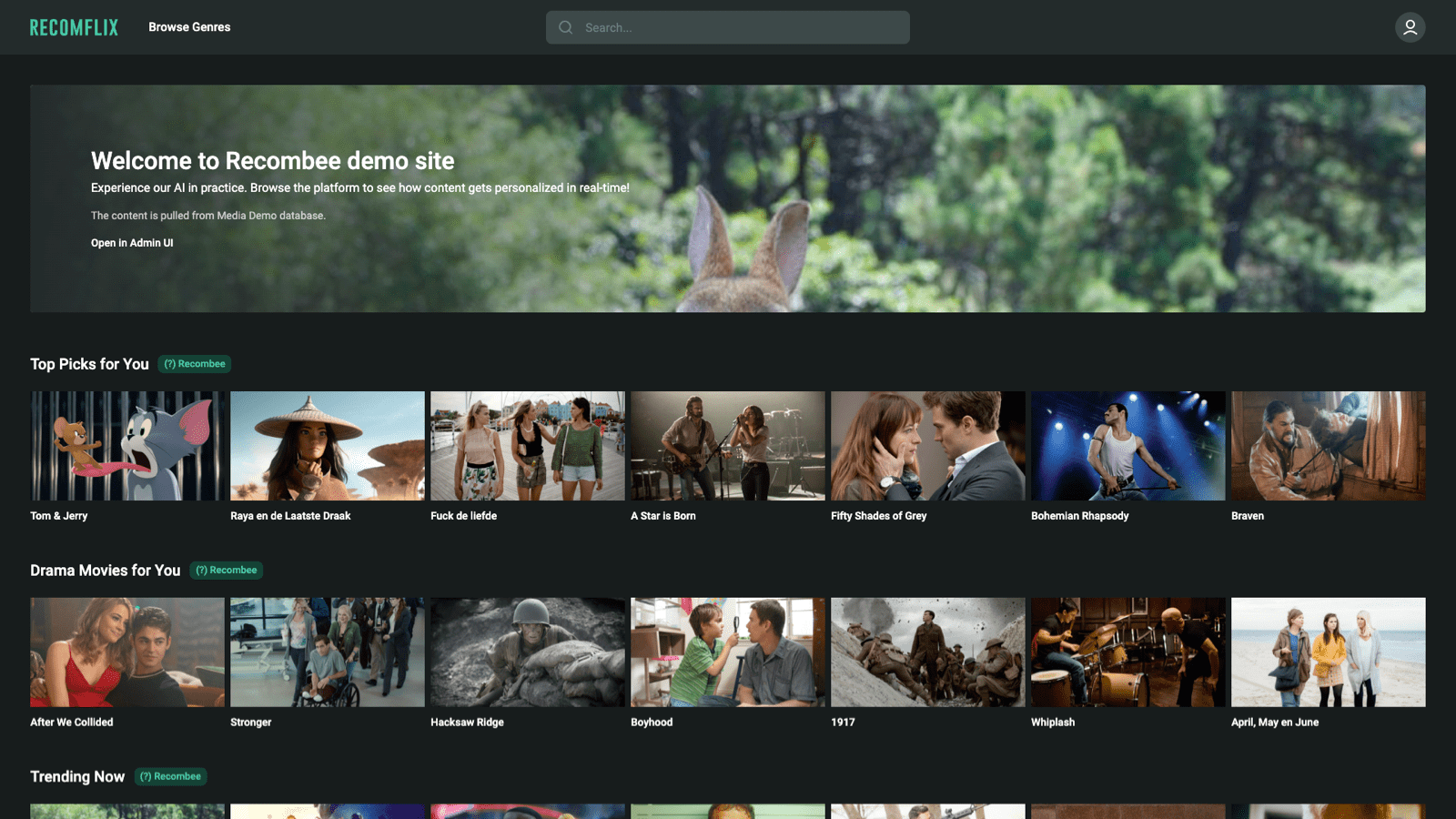Click the Stronger title text
The width and height of the screenshot is (1456, 819).
click(251, 723)
